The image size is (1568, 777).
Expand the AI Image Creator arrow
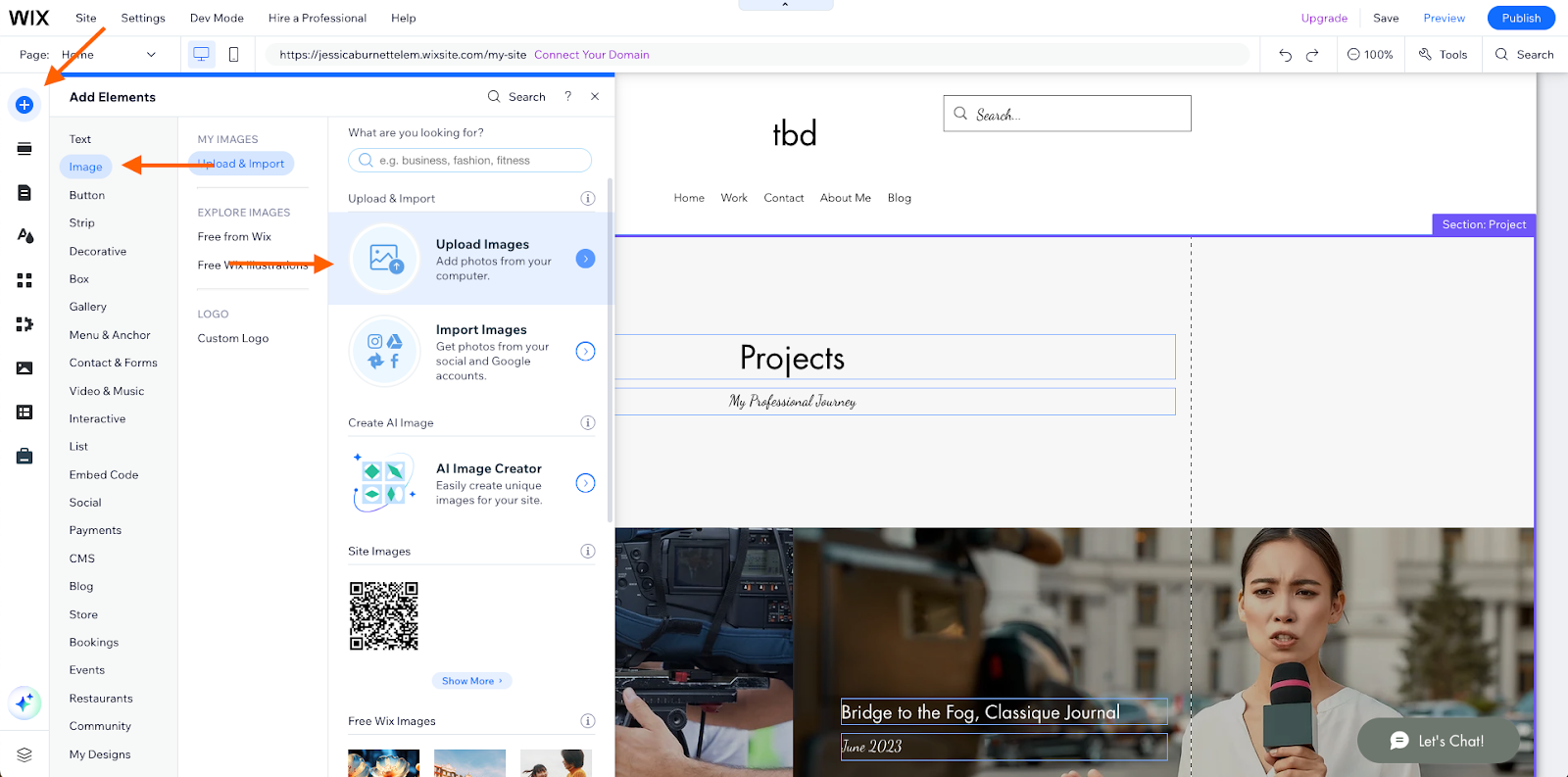[585, 483]
